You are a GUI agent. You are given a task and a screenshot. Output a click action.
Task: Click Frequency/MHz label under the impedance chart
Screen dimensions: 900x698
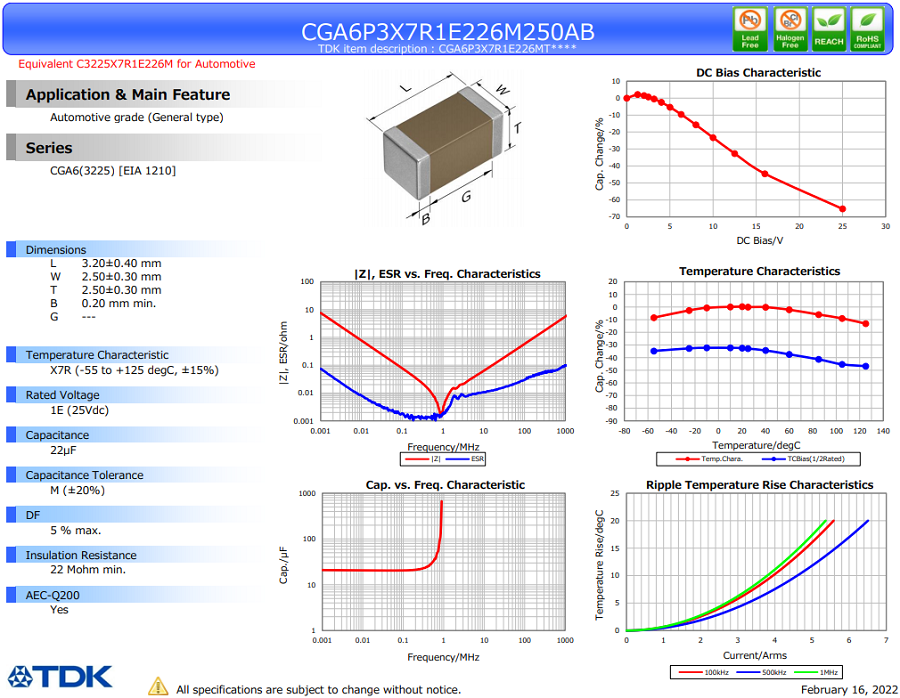[443, 447]
